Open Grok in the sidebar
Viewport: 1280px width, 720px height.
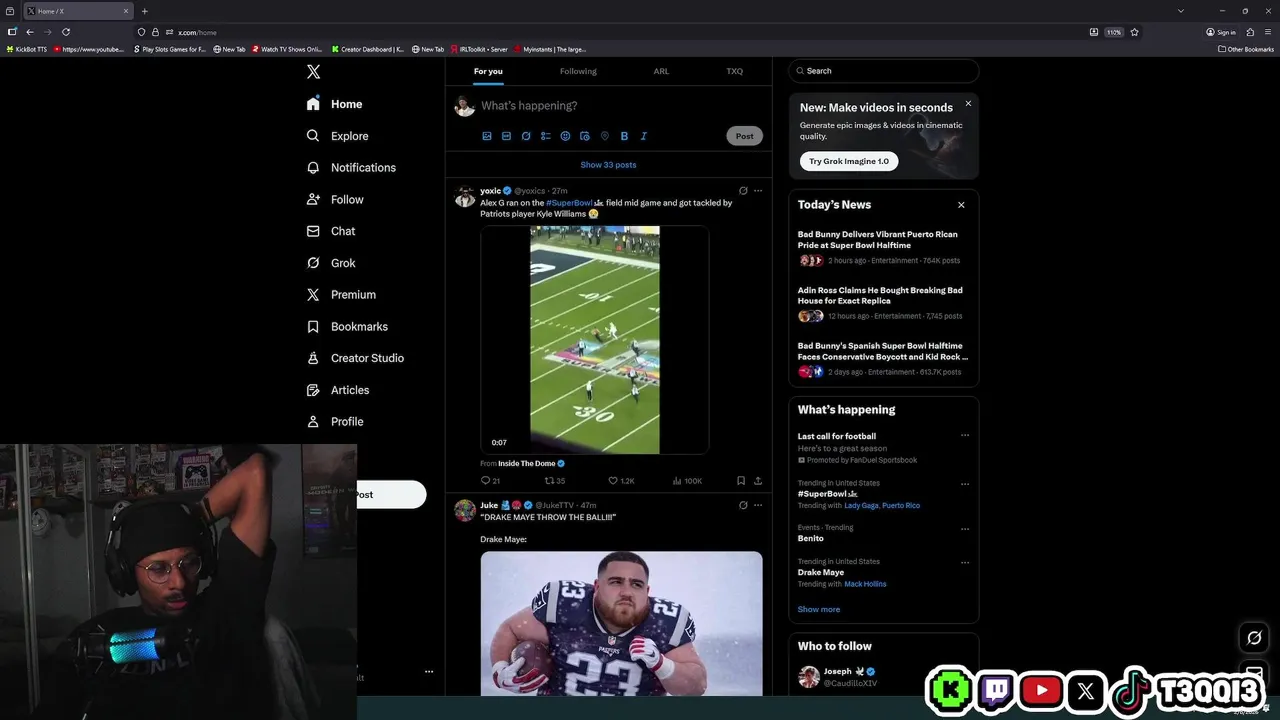(x=331, y=263)
